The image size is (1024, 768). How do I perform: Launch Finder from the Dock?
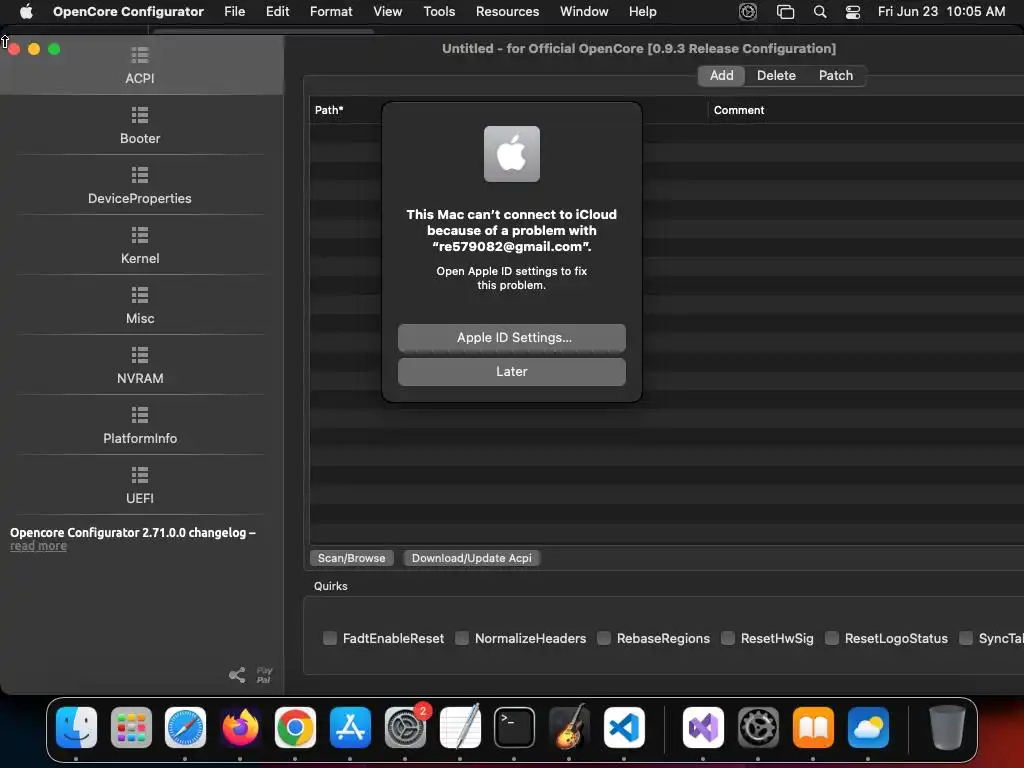click(x=76, y=728)
